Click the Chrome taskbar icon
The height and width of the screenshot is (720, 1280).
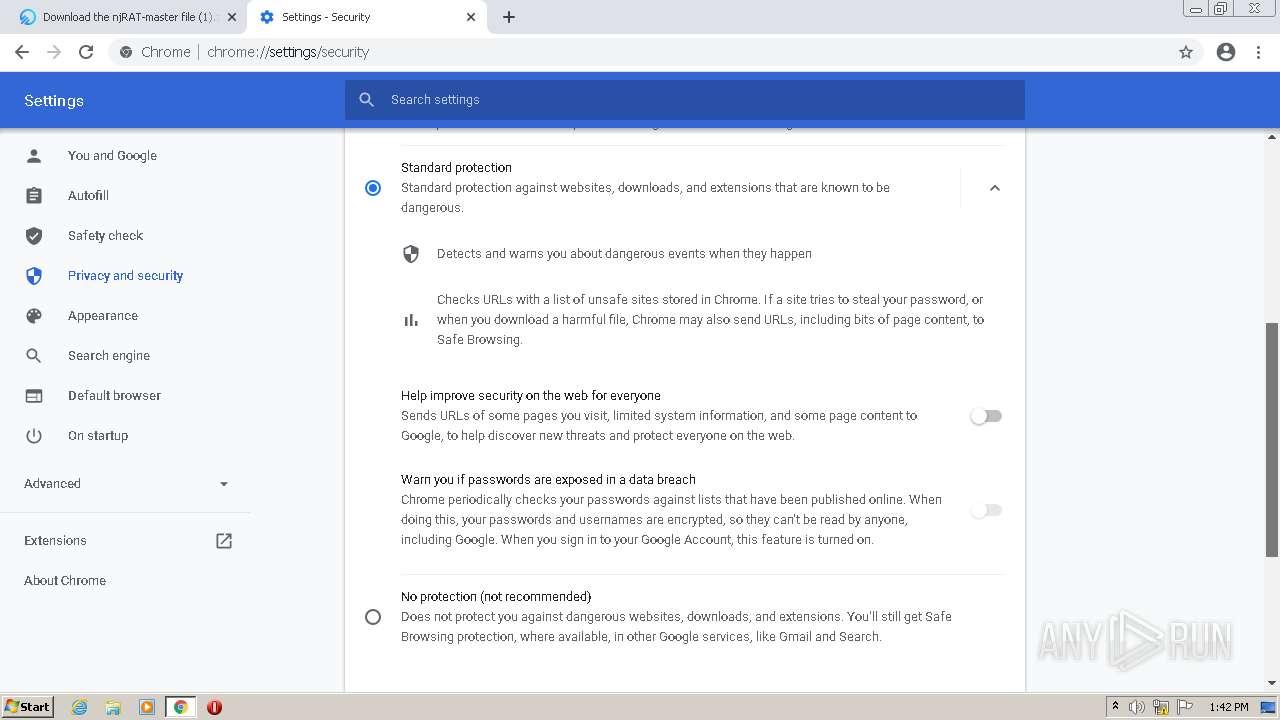coord(181,707)
